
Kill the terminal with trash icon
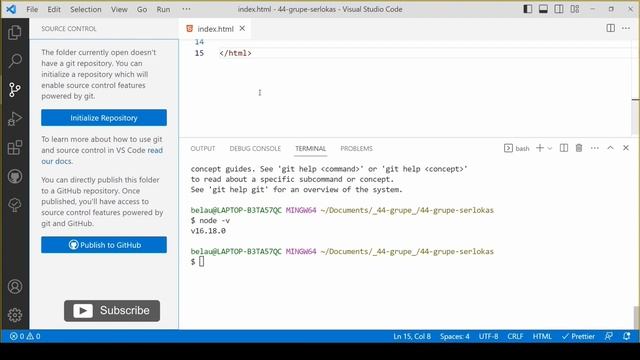tap(579, 148)
